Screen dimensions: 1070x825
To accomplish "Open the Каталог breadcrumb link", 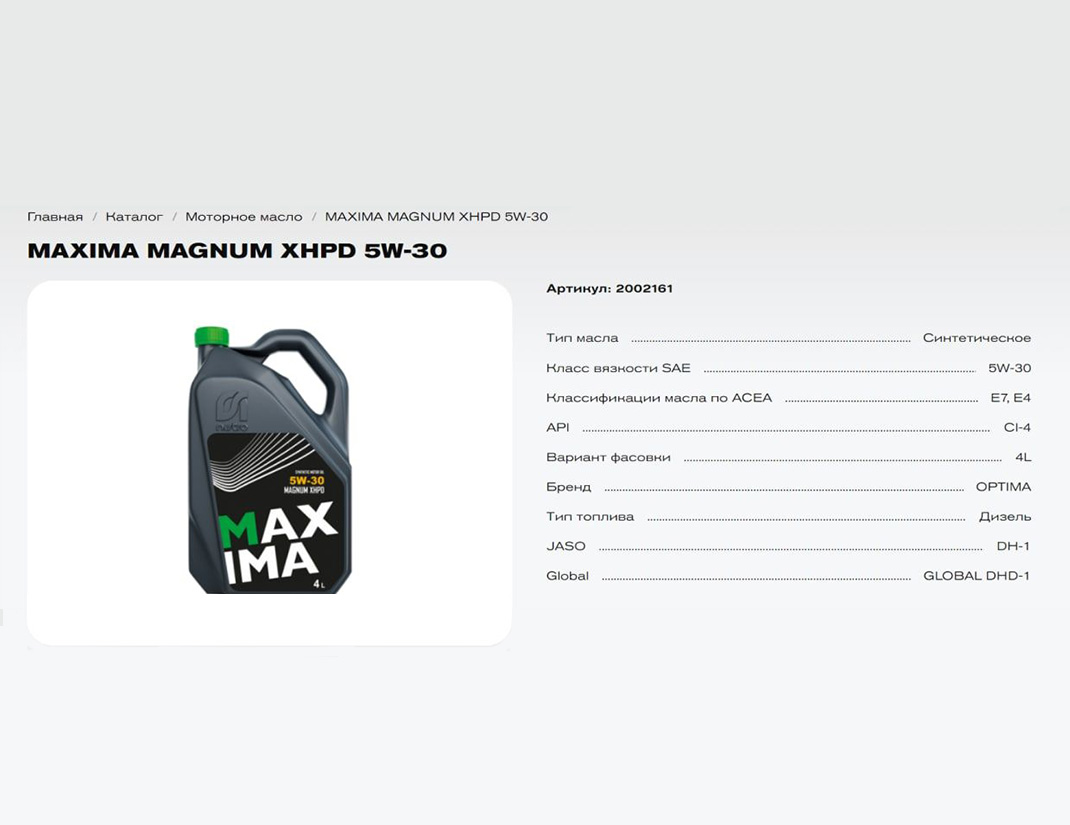I will tap(134, 217).
